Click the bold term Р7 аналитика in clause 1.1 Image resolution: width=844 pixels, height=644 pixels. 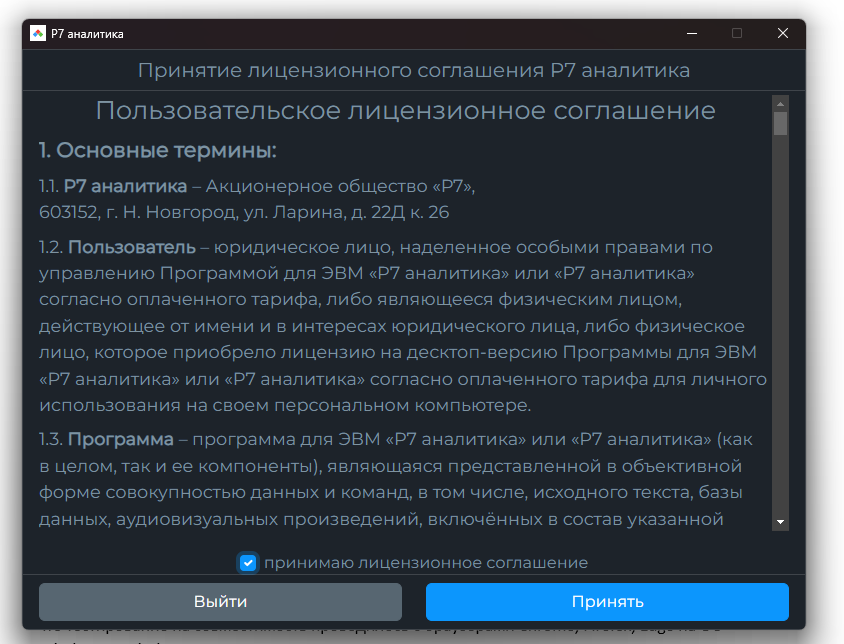pyautogui.click(x=125, y=186)
